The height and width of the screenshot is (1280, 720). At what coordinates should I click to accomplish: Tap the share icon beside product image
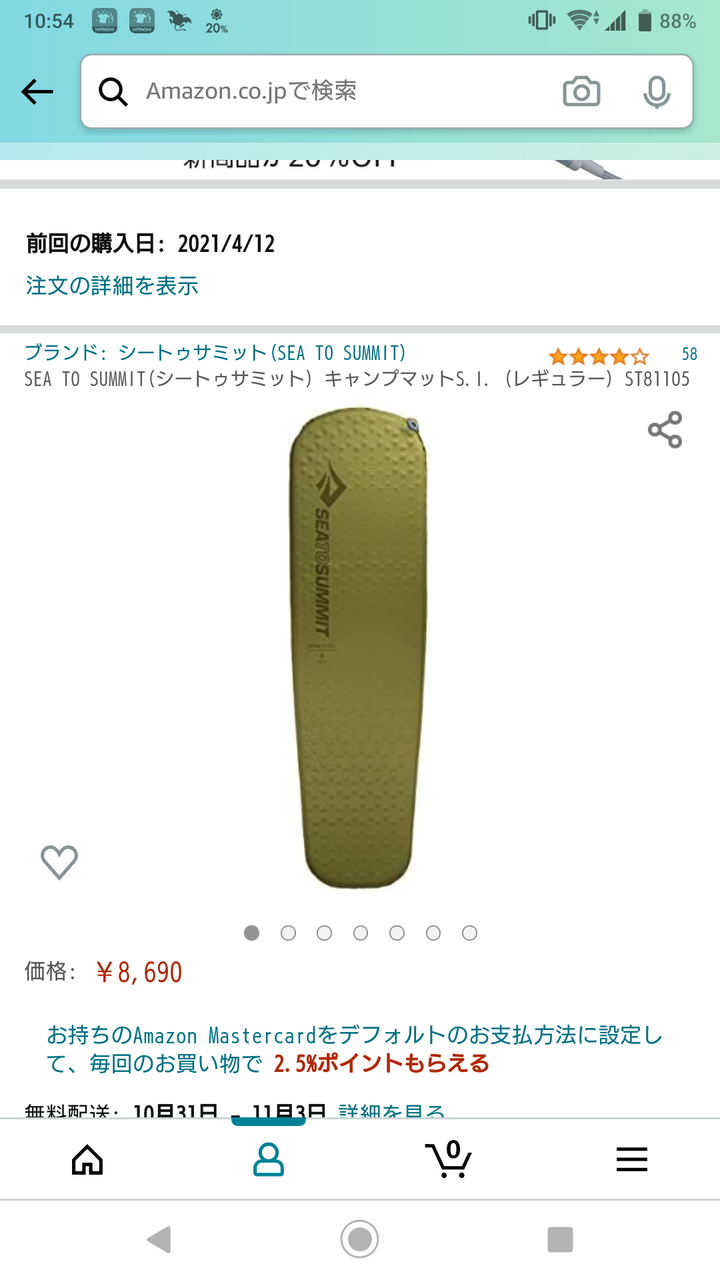click(665, 430)
